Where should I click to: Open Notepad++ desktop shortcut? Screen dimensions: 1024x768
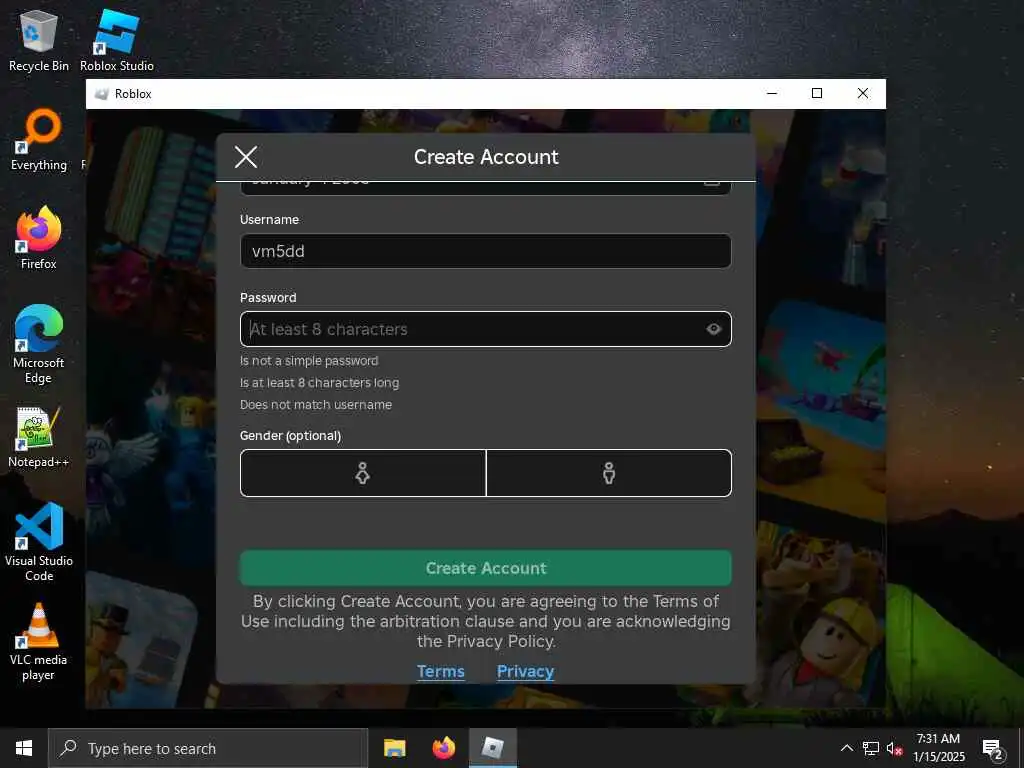click(39, 437)
